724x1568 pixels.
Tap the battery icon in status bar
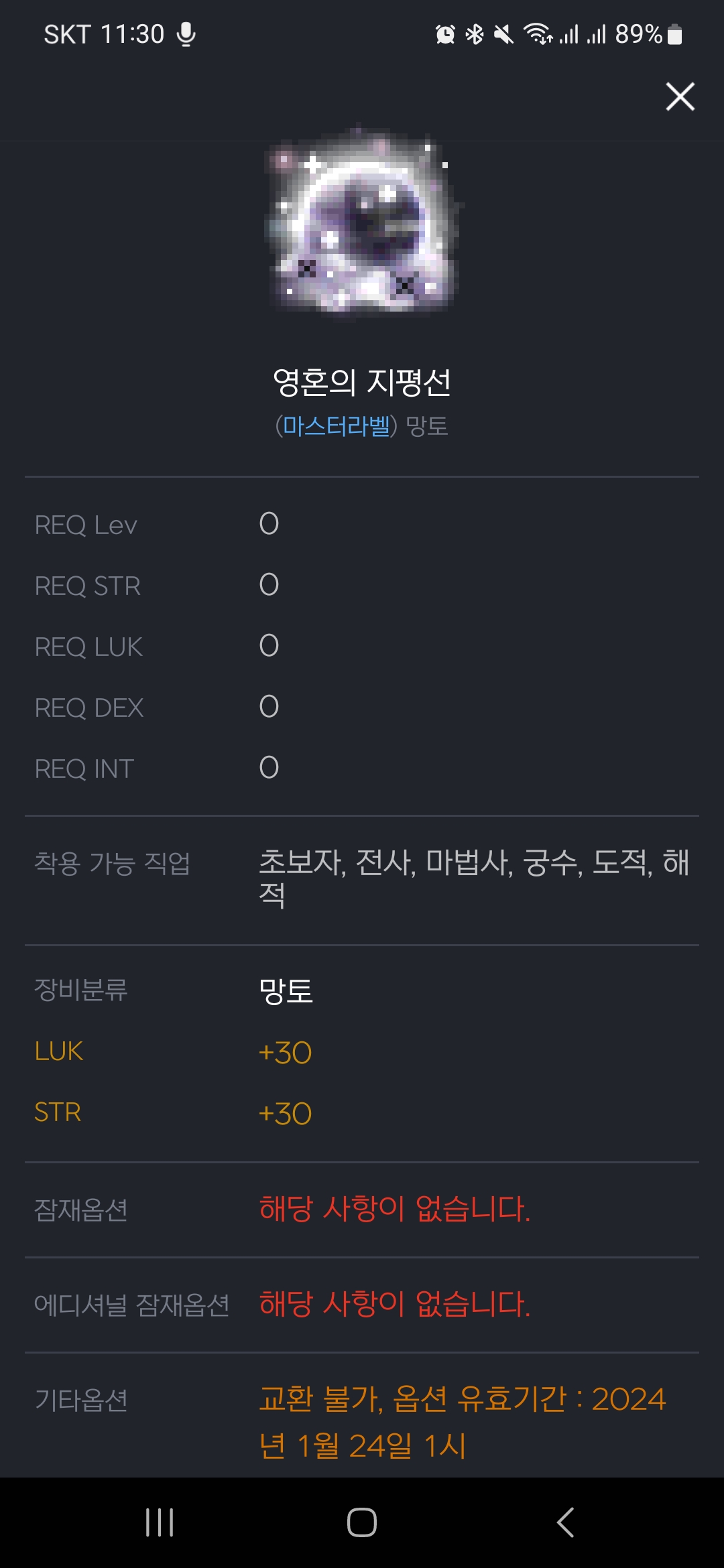click(675, 34)
